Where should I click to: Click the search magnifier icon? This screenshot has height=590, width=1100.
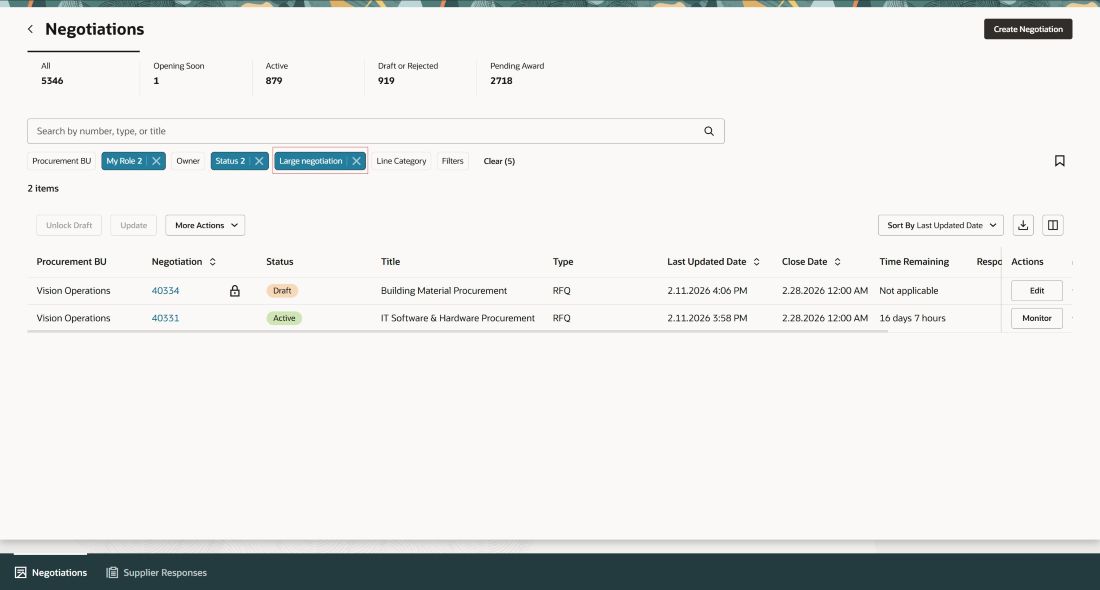(x=709, y=130)
